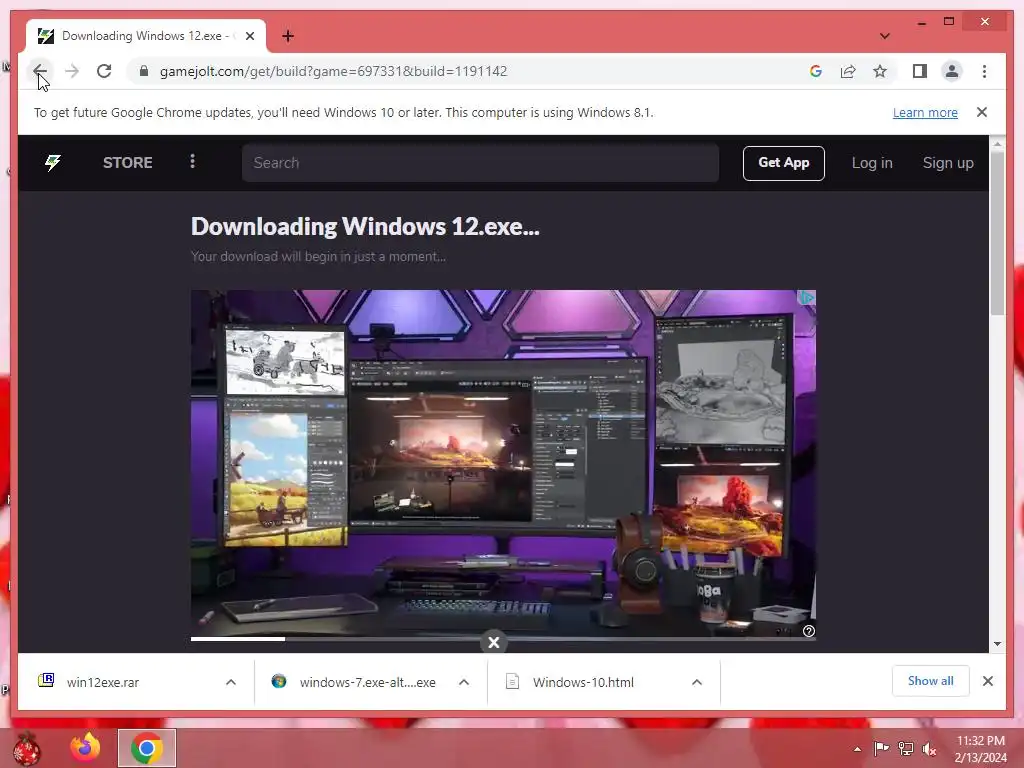The image size is (1024, 768).
Task: Show hidden system tray icons
Action: click(857, 749)
